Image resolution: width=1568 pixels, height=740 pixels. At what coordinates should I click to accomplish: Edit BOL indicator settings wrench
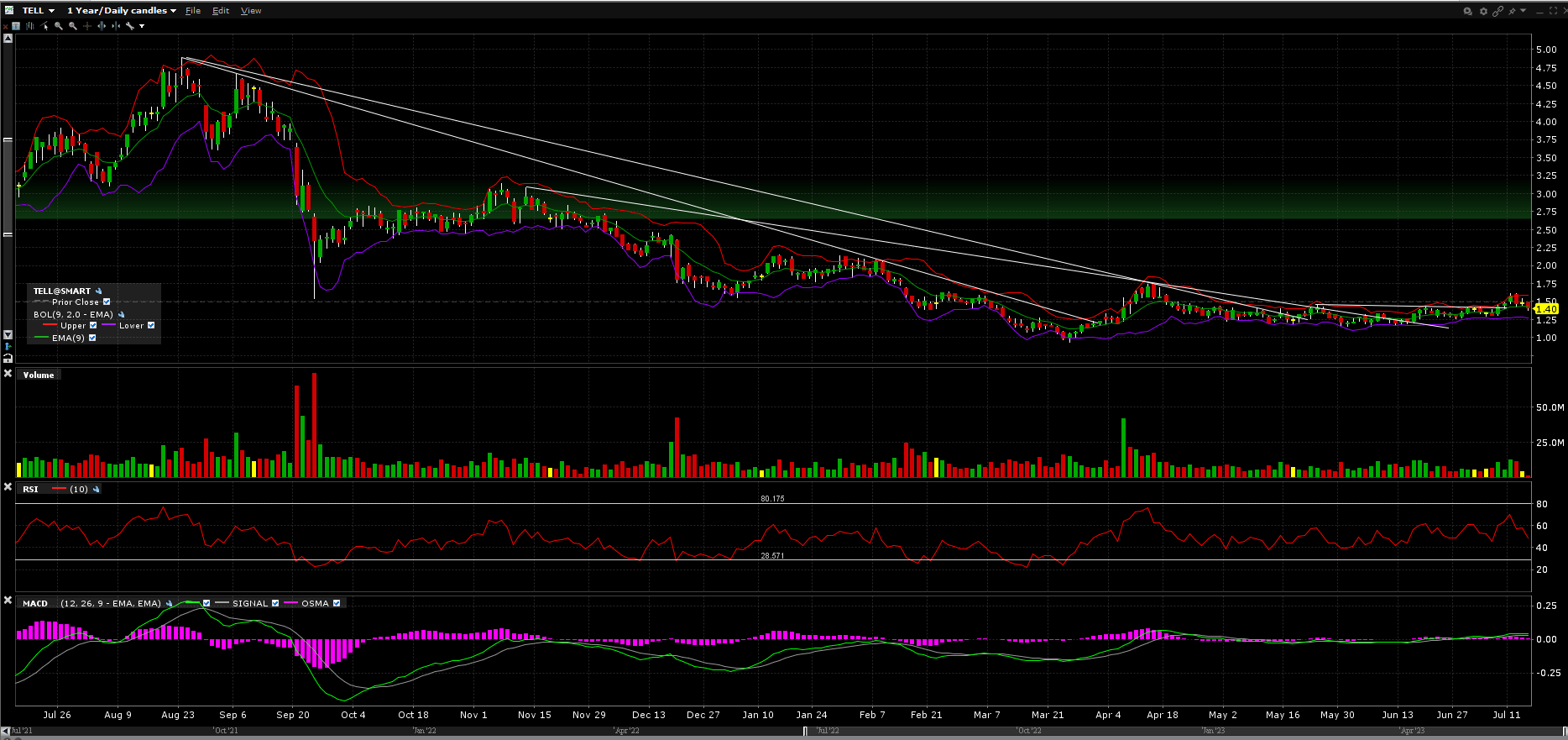coord(122,315)
